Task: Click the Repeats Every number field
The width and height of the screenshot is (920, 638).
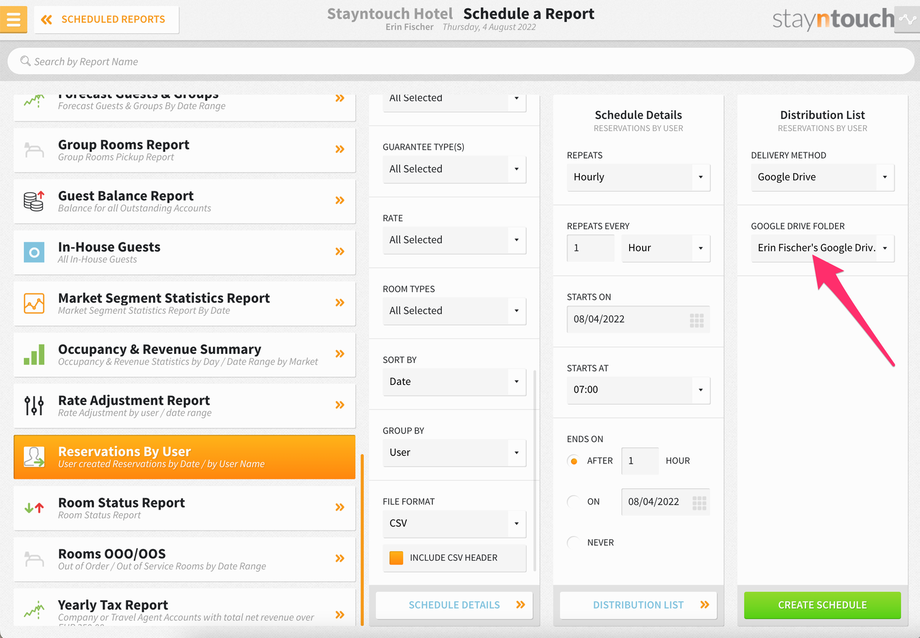Action: [x=590, y=248]
